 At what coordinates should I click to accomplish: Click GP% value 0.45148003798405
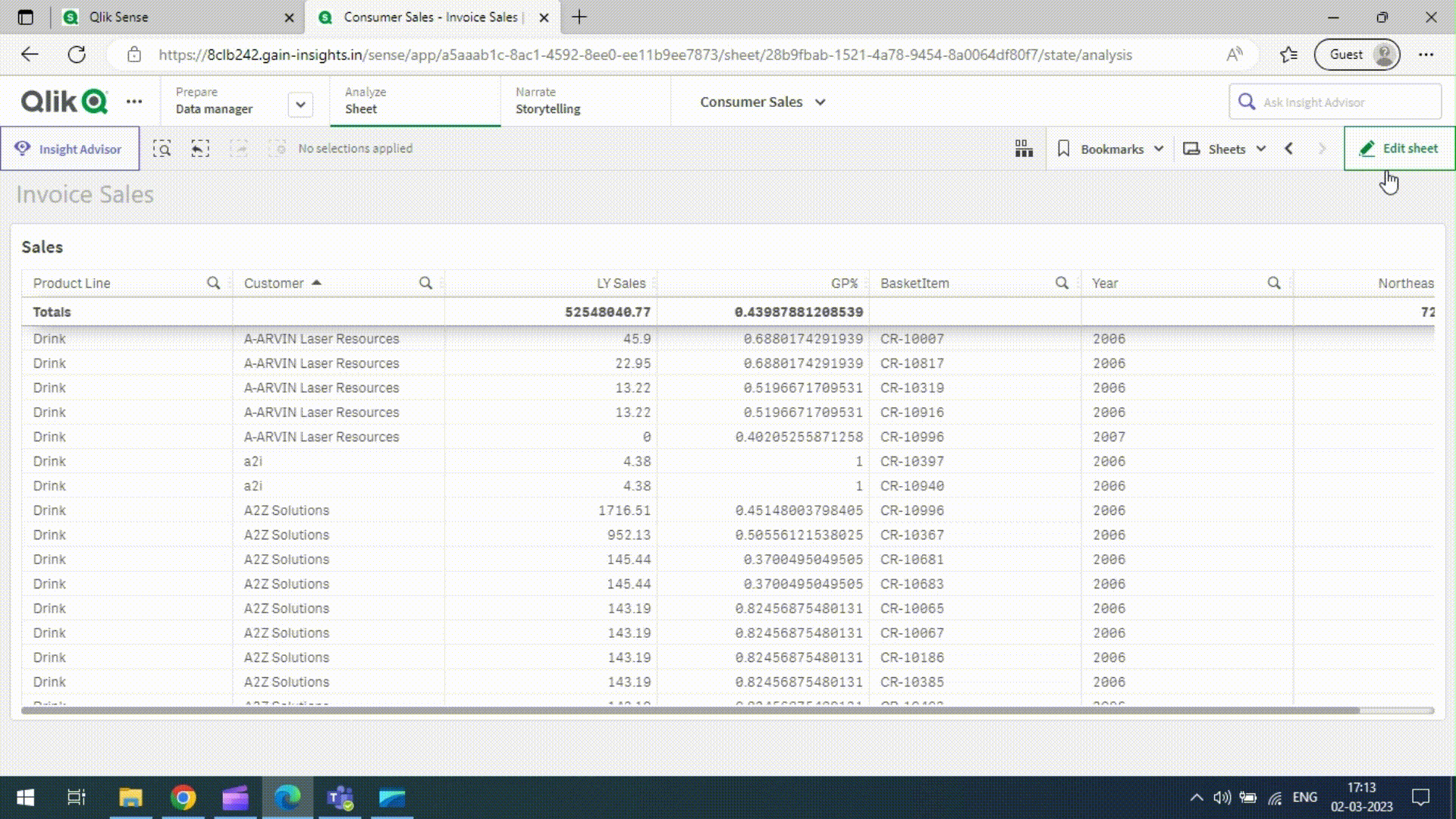pyautogui.click(x=799, y=510)
